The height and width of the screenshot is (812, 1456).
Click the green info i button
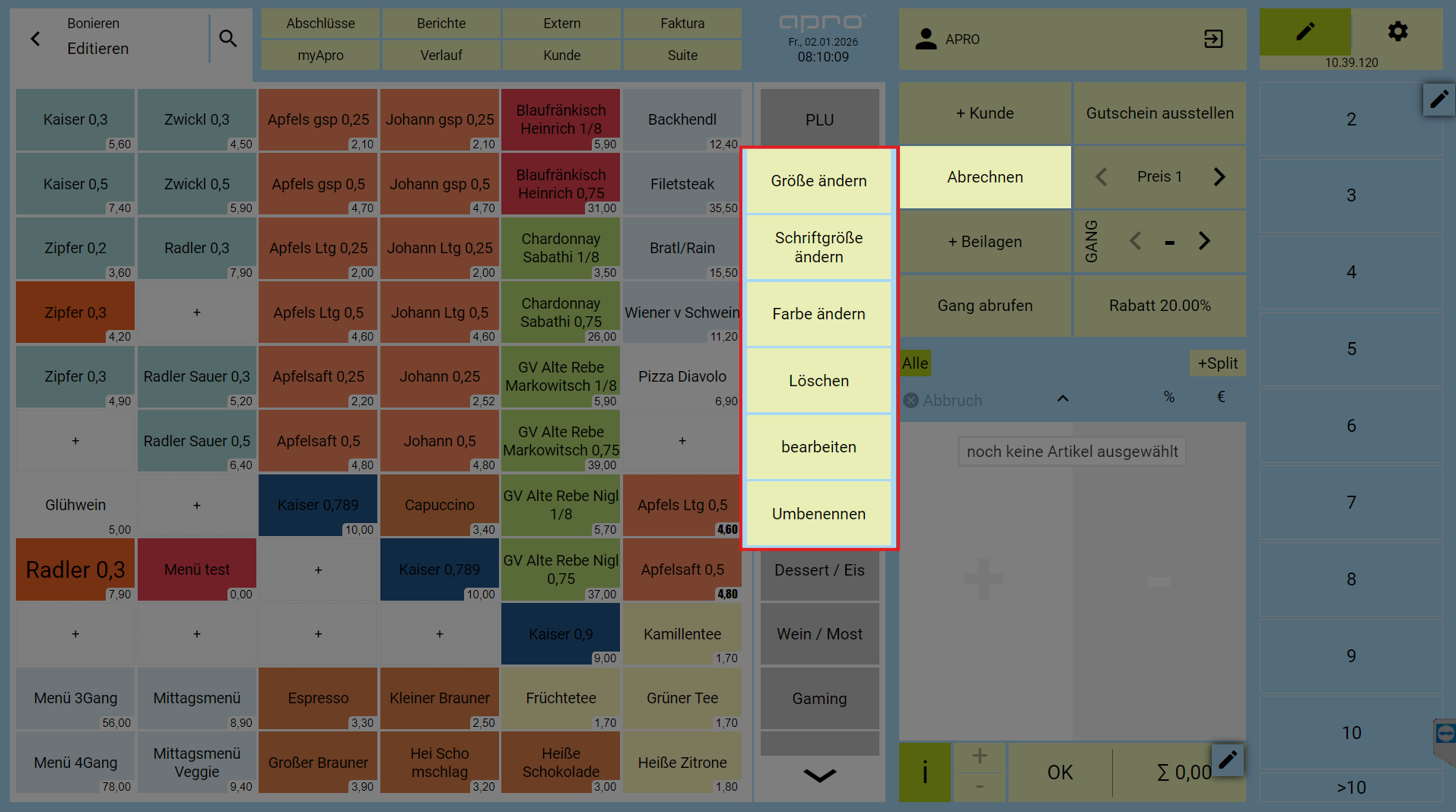pyautogui.click(x=924, y=772)
